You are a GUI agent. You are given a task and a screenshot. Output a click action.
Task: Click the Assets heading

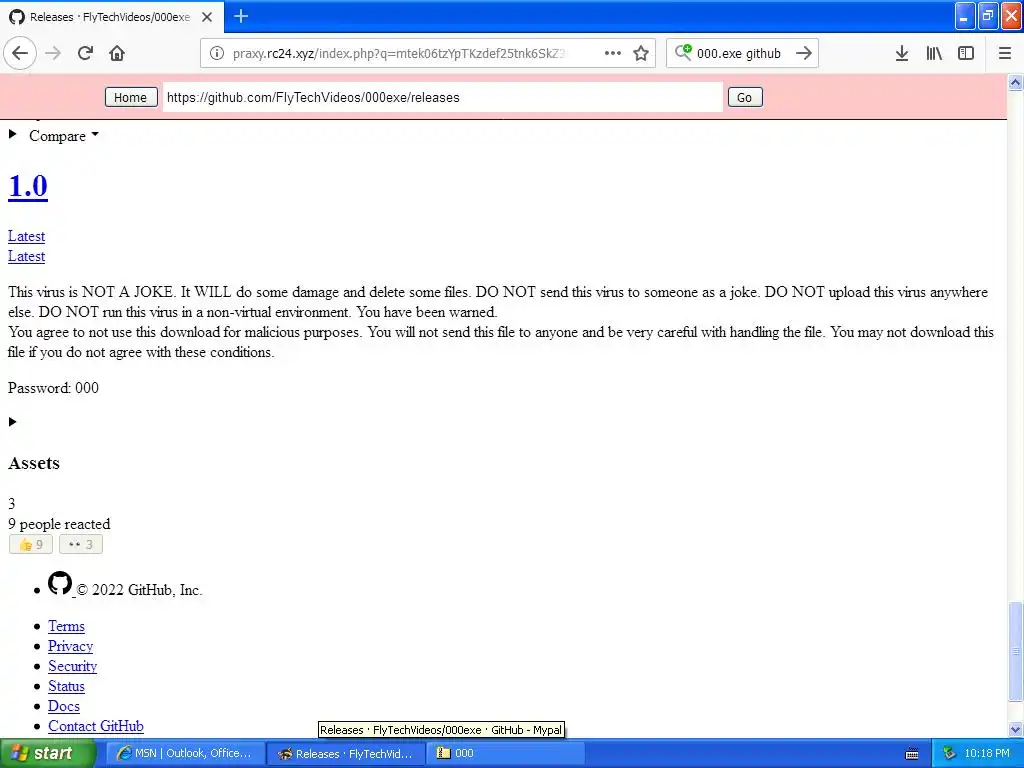34,463
